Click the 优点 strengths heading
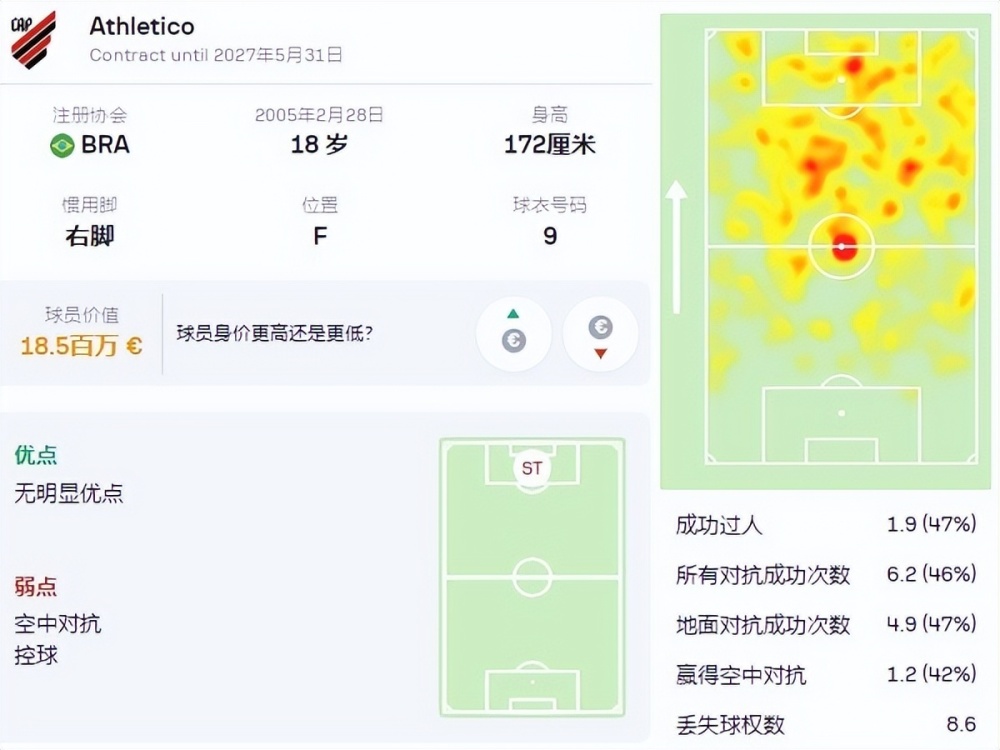The image size is (1000, 750). [x=36, y=455]
